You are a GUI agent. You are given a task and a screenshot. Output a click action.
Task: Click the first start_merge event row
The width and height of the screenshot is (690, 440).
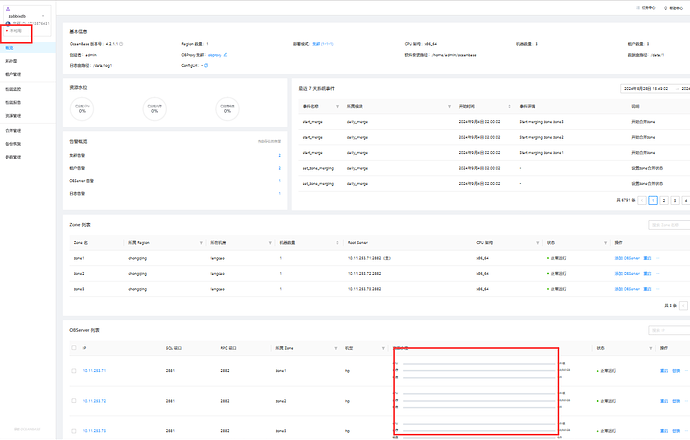tap(494, 122)
